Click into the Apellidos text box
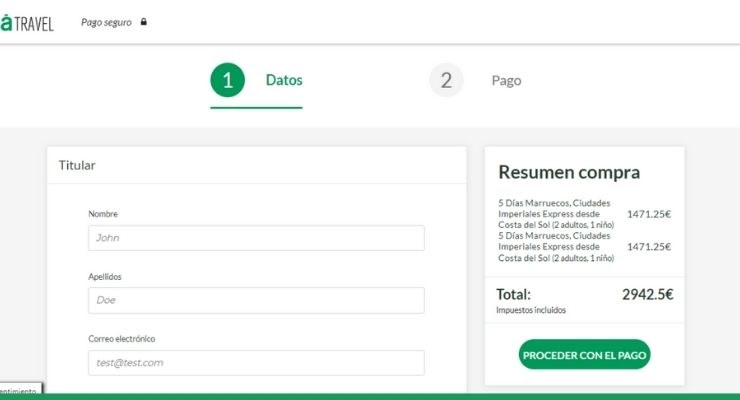The image size is (740, 400). click(256, 300)
